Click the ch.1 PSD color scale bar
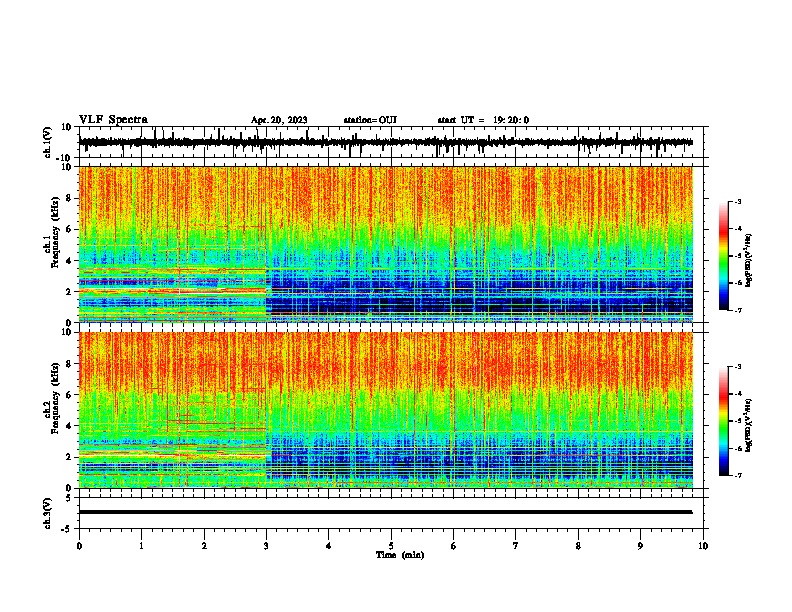Screen dimensions: 792x612 pos(723,256)
